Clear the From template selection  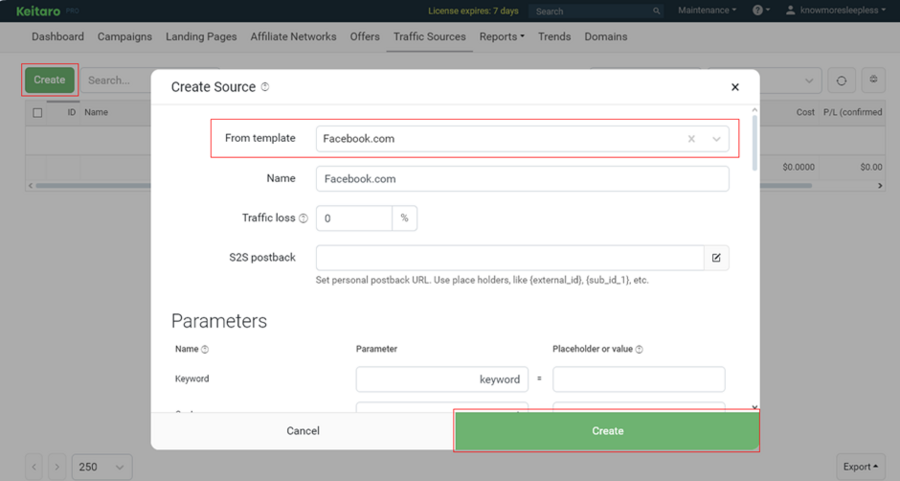tap(692, 139)
